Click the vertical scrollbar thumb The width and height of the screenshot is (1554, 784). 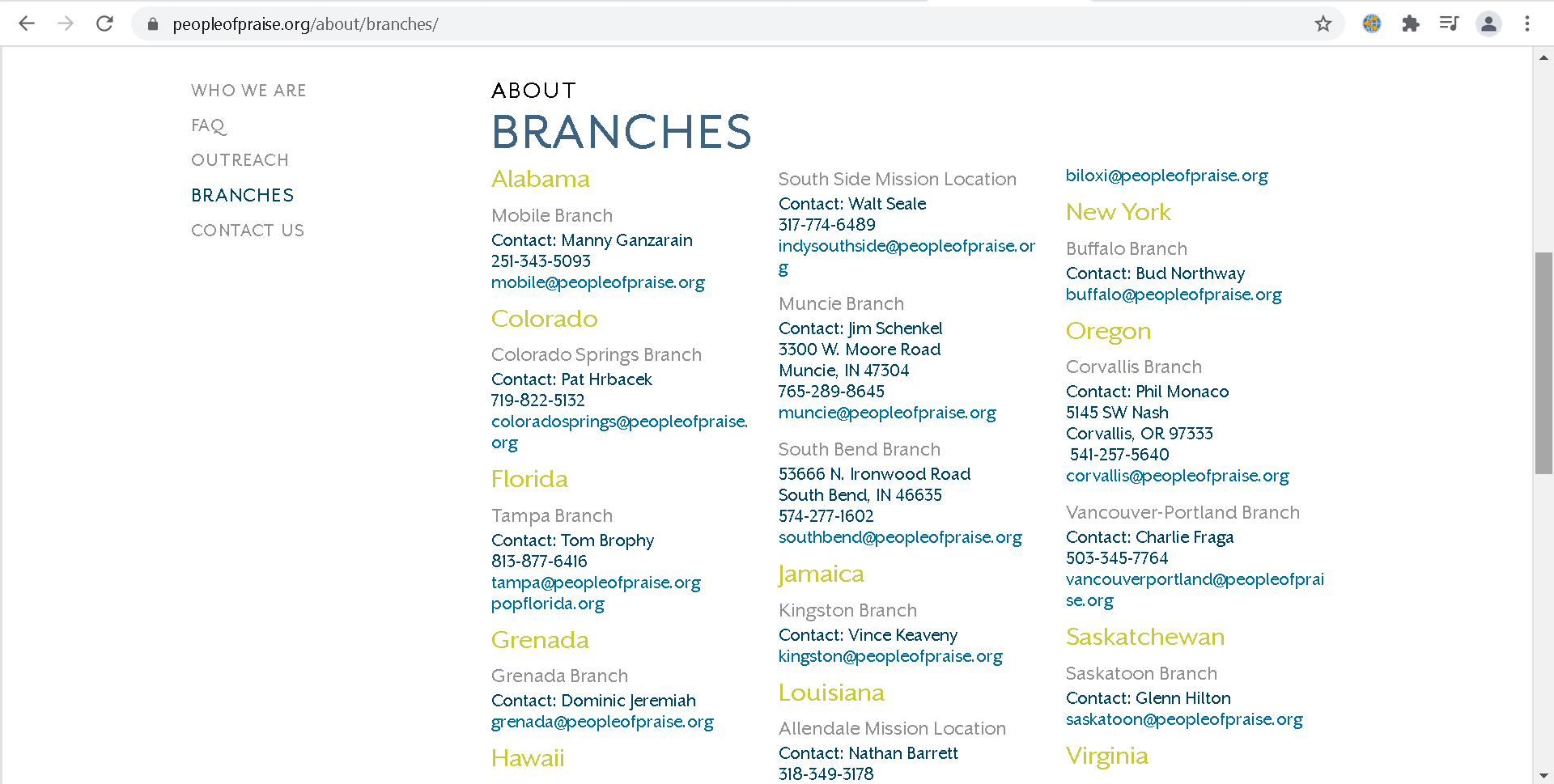coord(1543,363)
